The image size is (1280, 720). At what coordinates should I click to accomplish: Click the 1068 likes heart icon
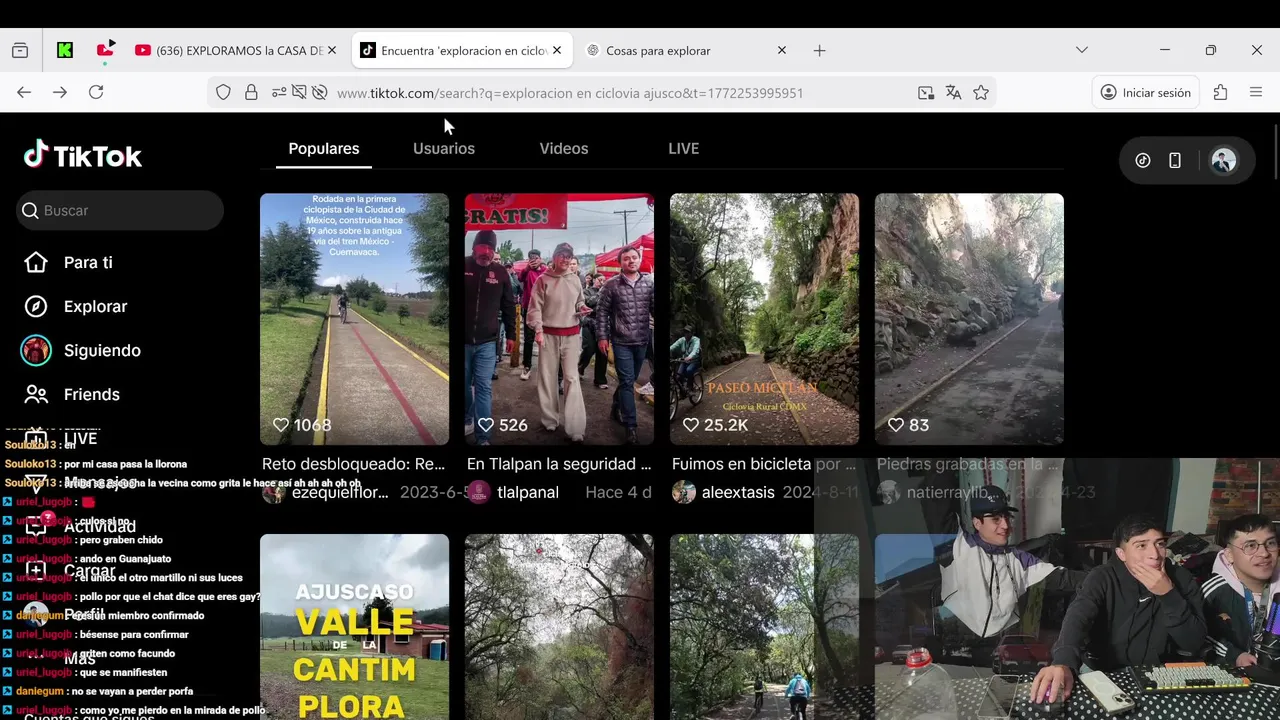tap(281, 425)
